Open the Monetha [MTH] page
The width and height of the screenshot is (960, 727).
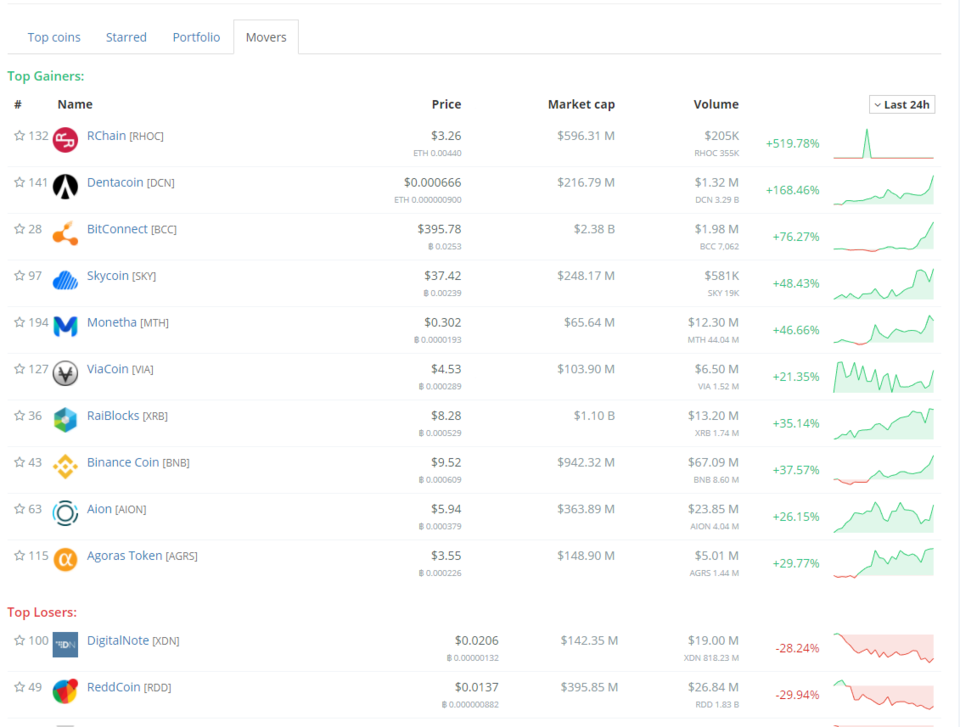pos(127,322)
